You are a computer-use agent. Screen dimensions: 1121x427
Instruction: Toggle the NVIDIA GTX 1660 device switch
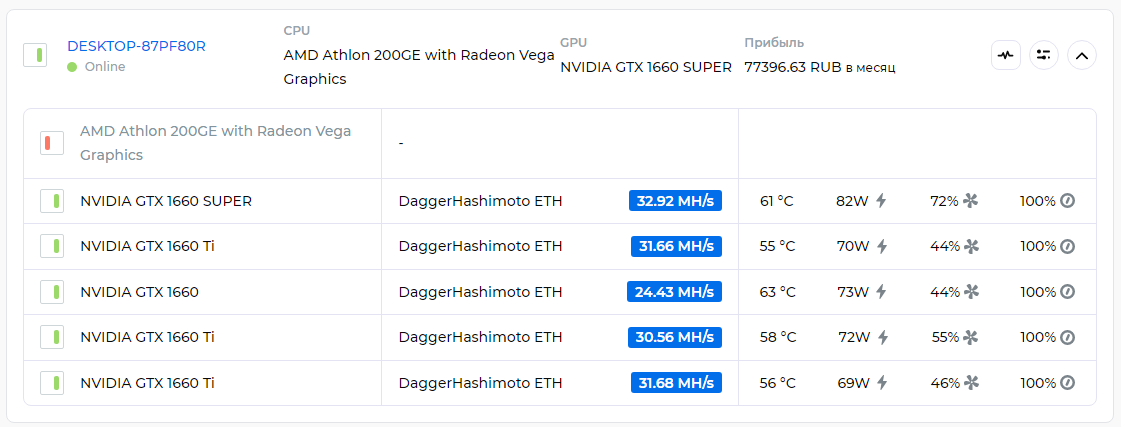pos(52,292)
